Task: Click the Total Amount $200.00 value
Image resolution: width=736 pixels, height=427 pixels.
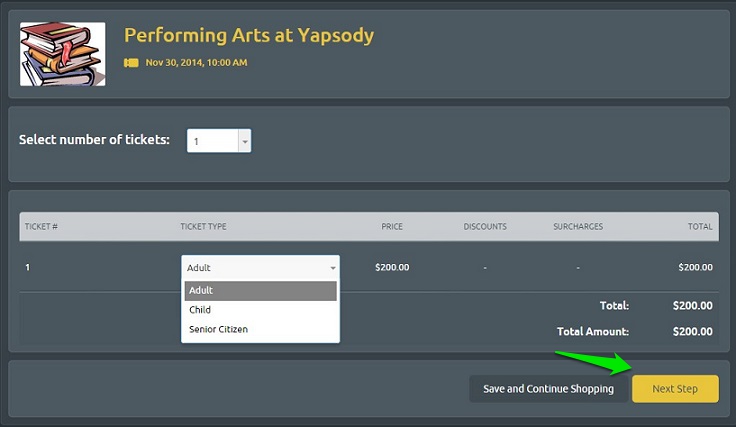Action: [692, 331]
